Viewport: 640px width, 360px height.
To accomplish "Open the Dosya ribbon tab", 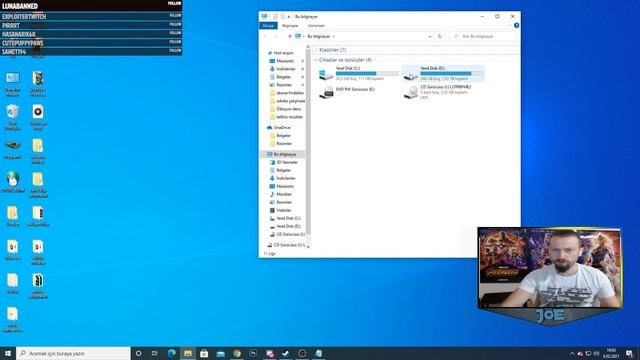I will 268,26.
